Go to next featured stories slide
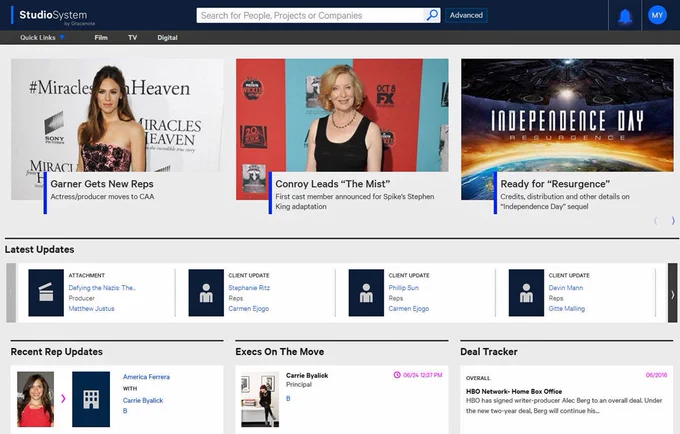680x434 pixels. click(x=673, y=221)
